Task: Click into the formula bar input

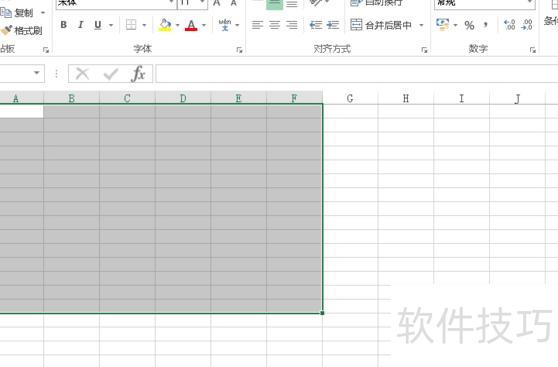Action: 357,74
